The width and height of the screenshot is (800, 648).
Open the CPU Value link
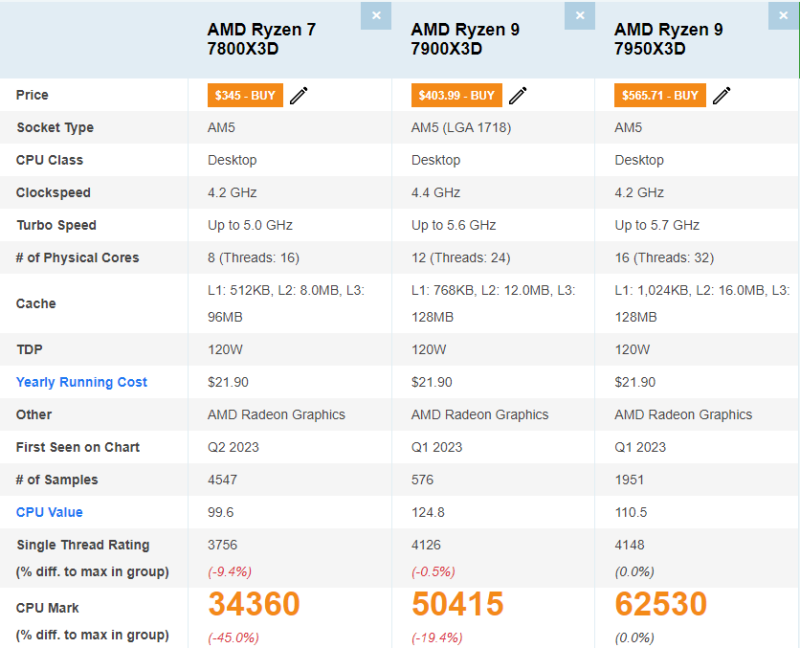49,512
